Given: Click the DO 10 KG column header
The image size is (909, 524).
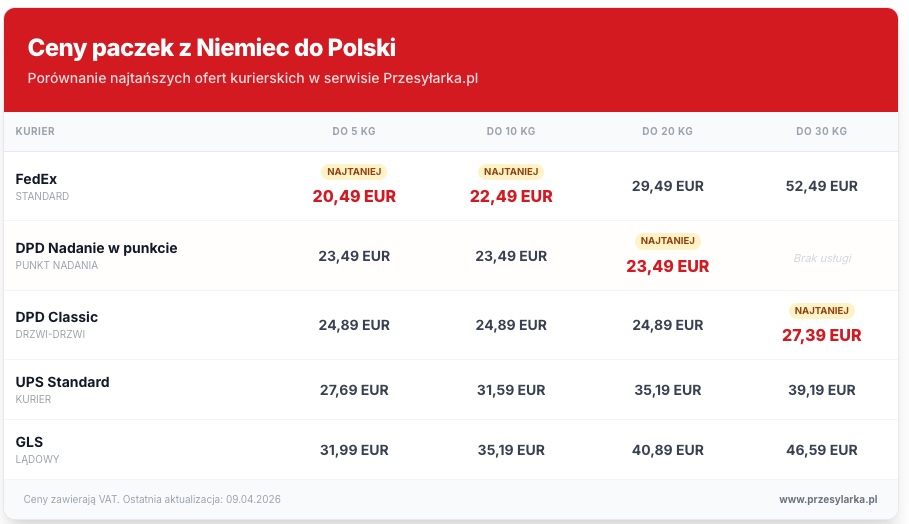Looking at the screenshot, I should point(511,132).
